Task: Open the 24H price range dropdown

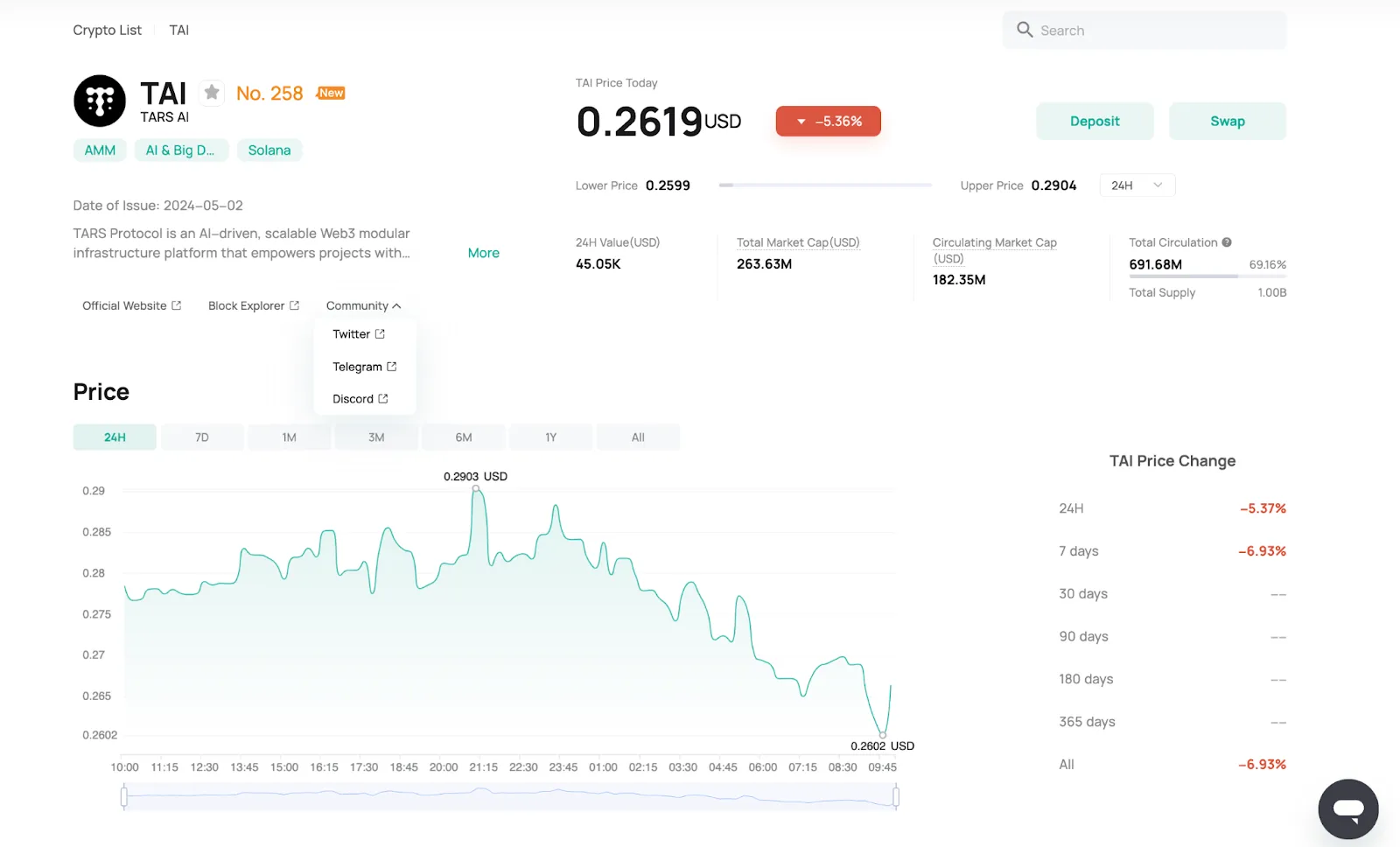Action: [x=1137, y=185]
